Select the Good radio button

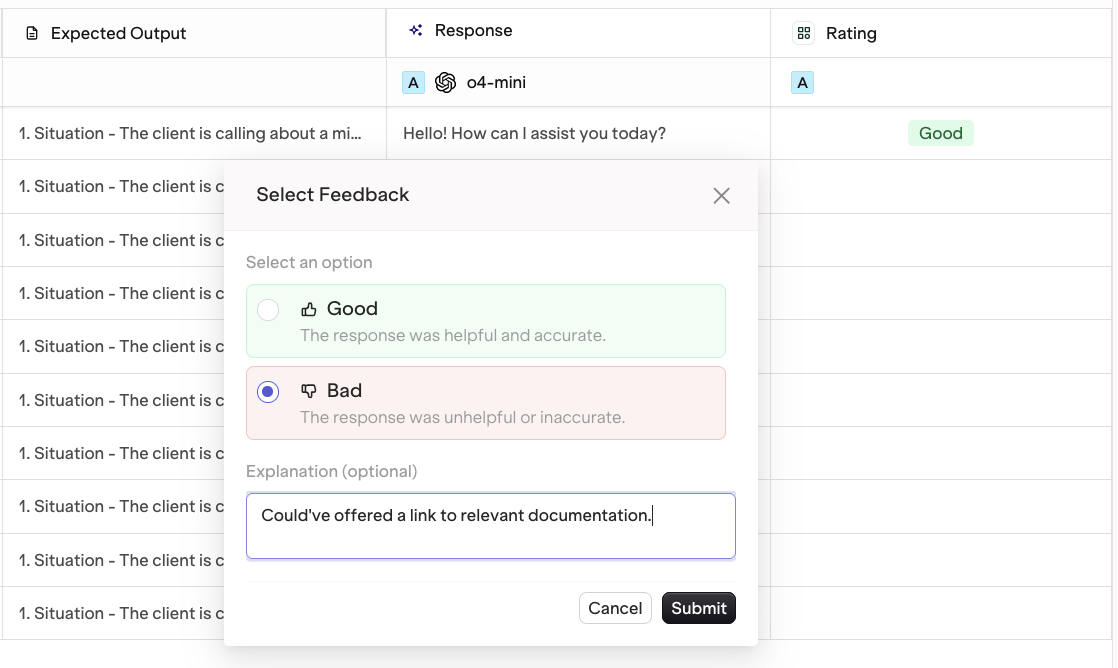click(268, 310)
